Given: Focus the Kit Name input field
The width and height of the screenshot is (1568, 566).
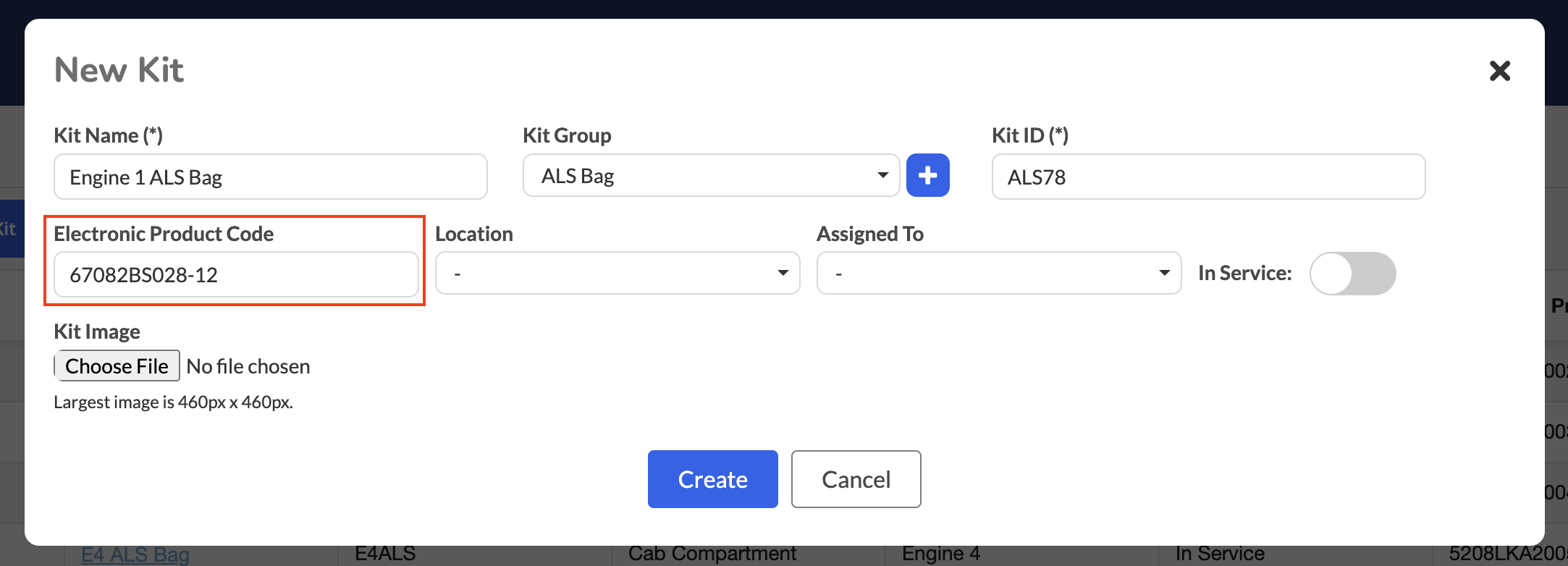Looking at the screenshot, I should click(271, 177).
